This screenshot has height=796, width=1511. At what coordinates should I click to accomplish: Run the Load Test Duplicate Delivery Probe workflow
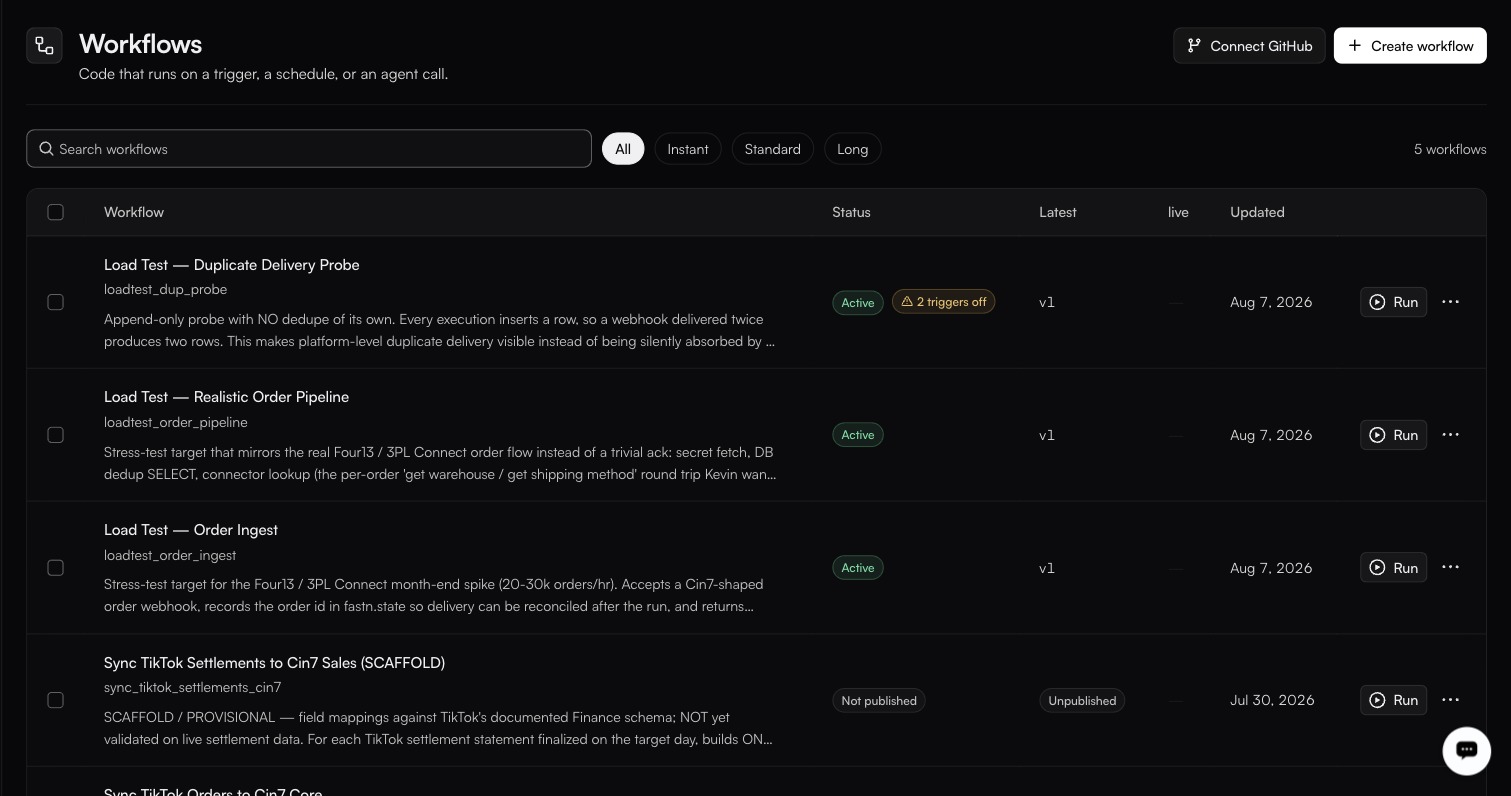coord(1393,302)
